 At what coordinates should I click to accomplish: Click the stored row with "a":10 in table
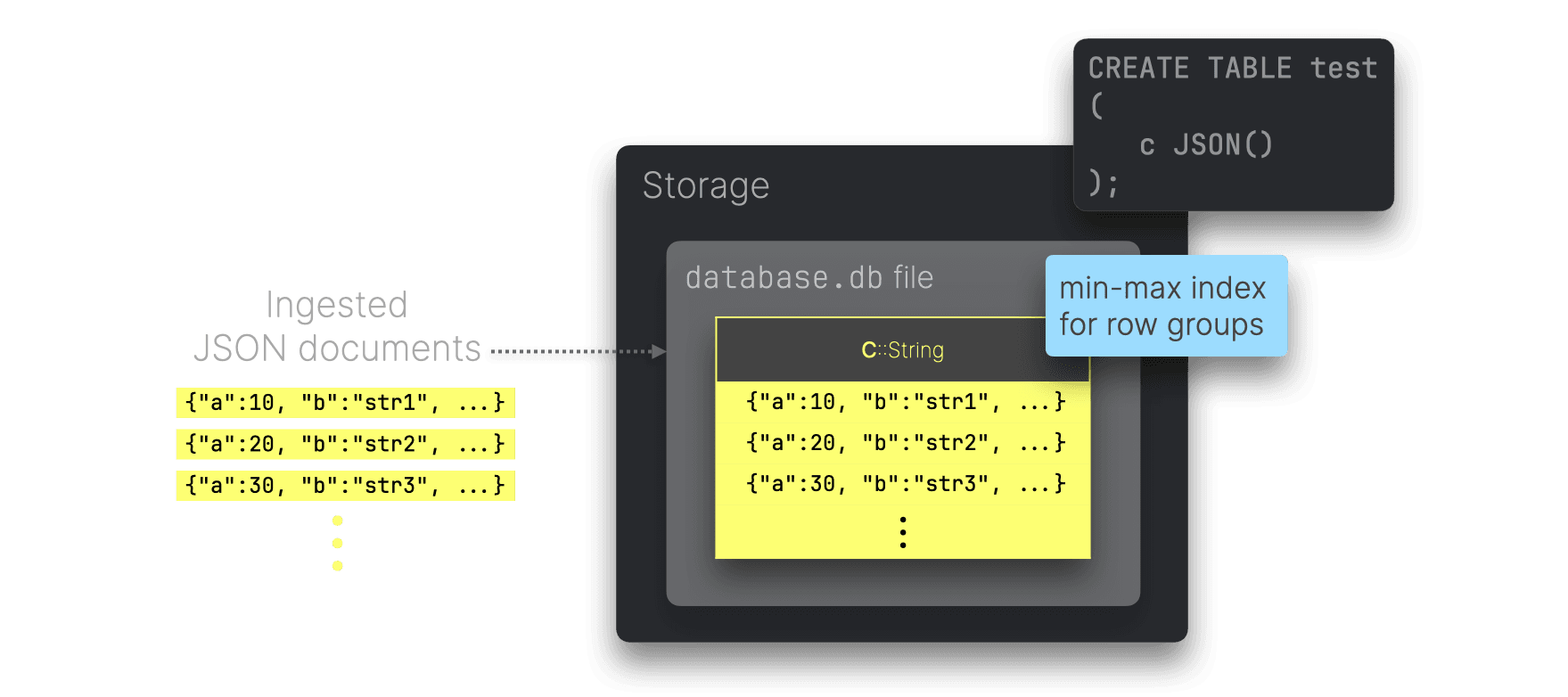click(906, 402)
